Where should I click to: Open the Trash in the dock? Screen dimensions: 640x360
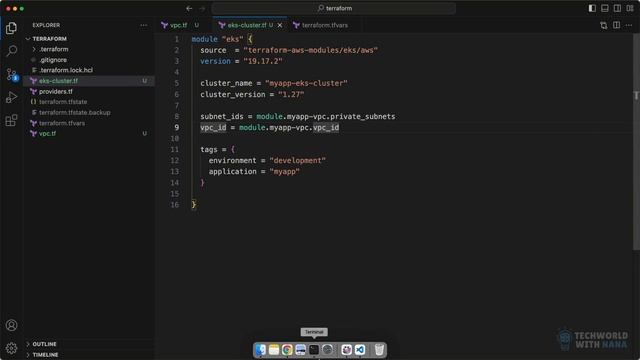point(379,350)
